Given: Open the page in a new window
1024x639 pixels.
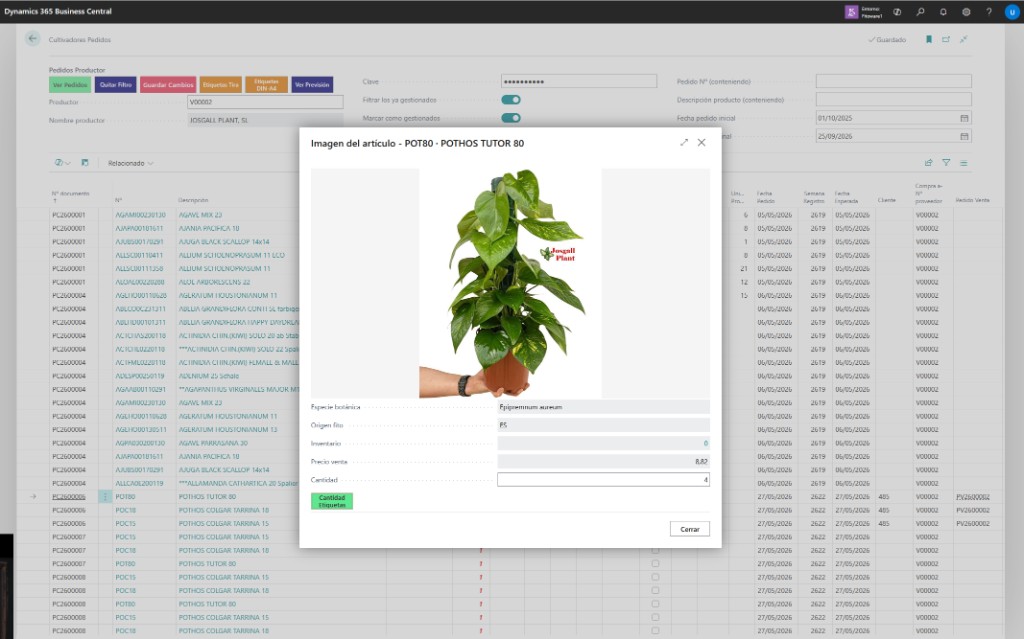Looking at the screenshot, I should [x=946, y=39].
